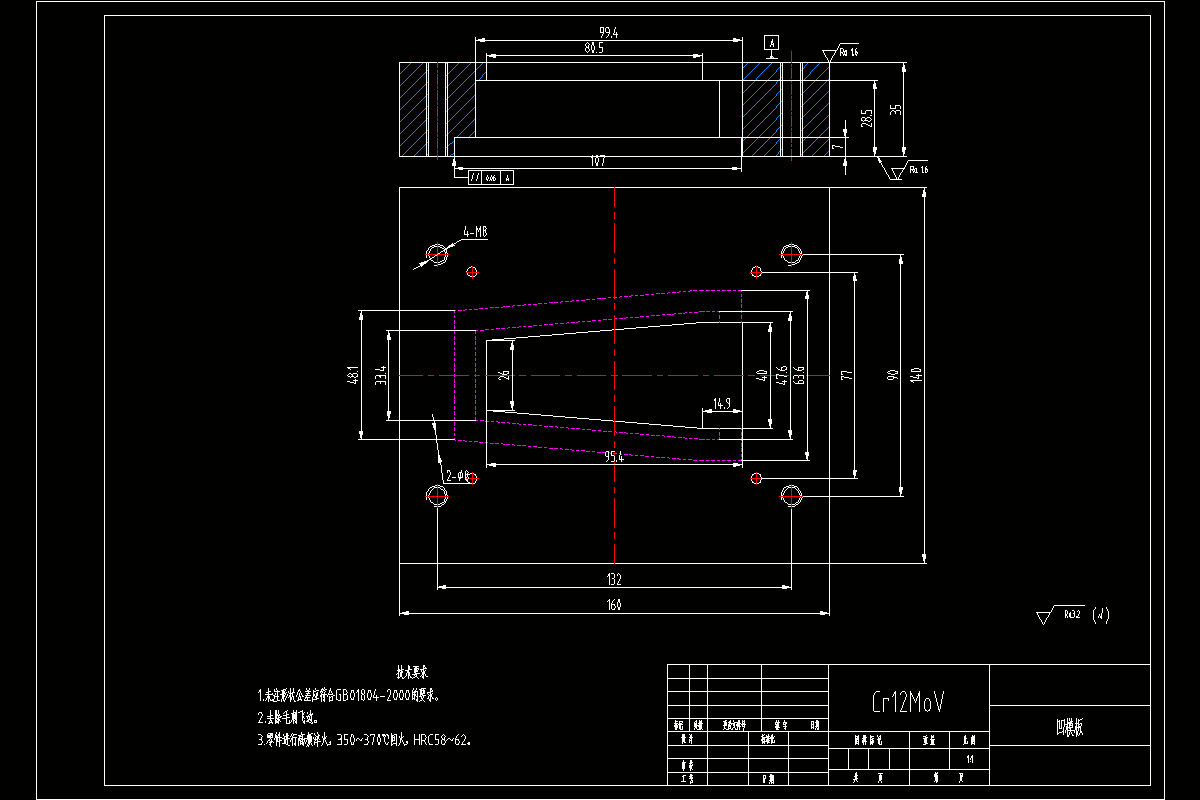Click the 技术要求 heading

tap(411, 673)
